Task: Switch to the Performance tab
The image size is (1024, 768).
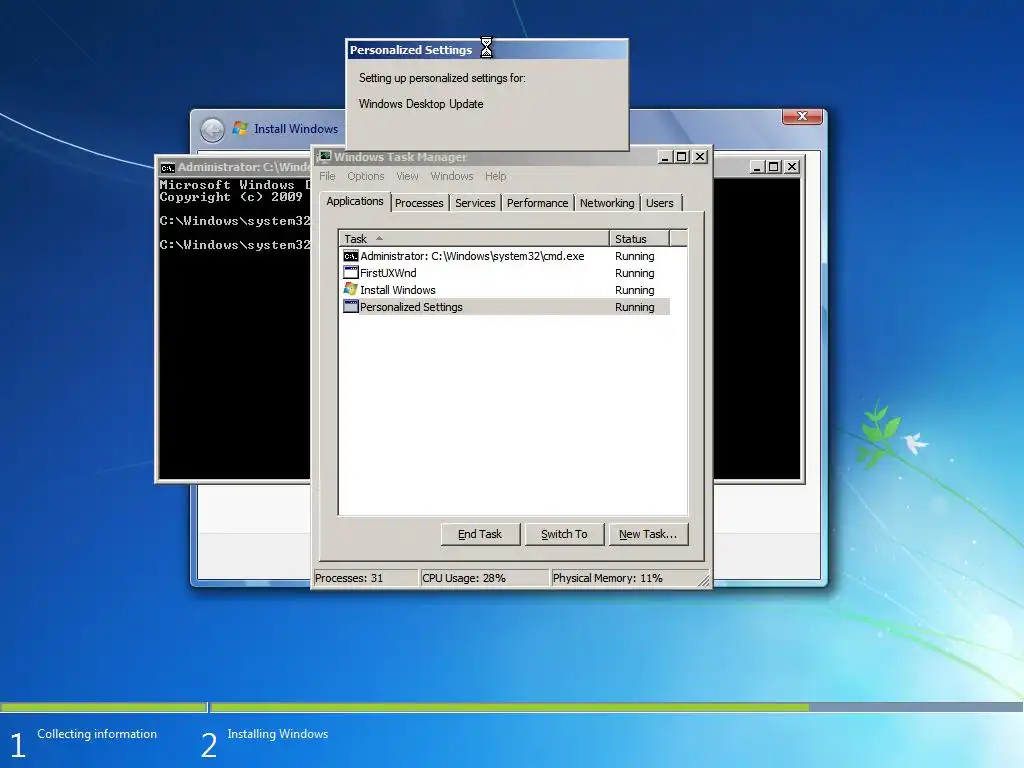Action: 537,203
